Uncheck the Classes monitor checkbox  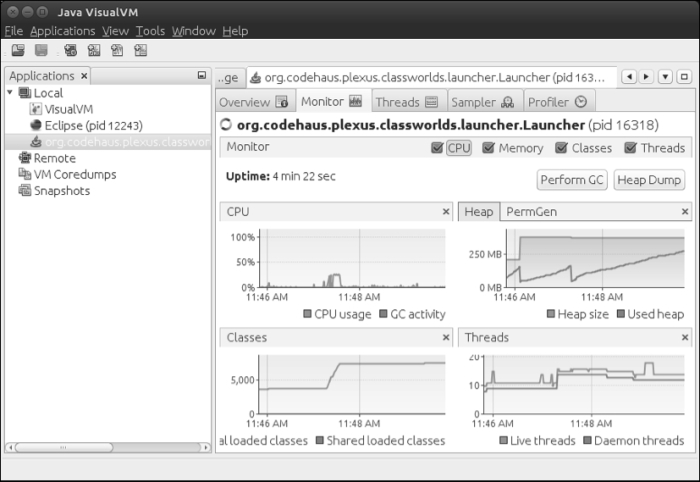coord(561,148)
